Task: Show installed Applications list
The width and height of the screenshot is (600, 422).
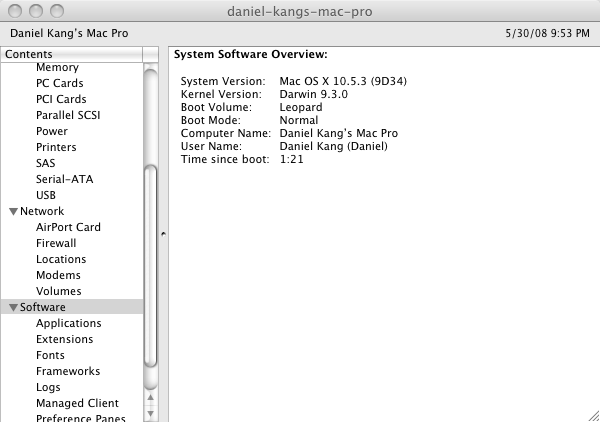Action: pos(69,323)
